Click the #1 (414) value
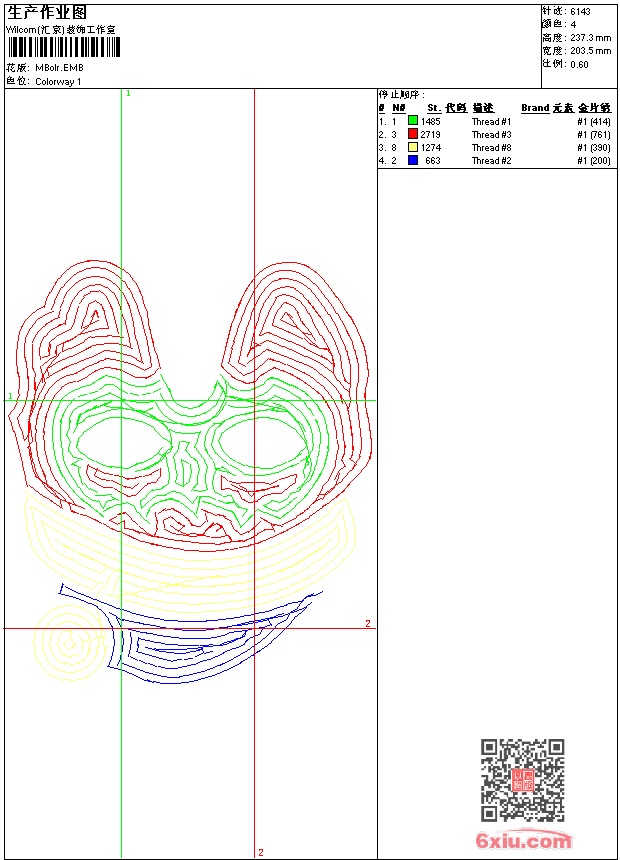The width and height of the screenshot is (620, 860). click(594, 121)
